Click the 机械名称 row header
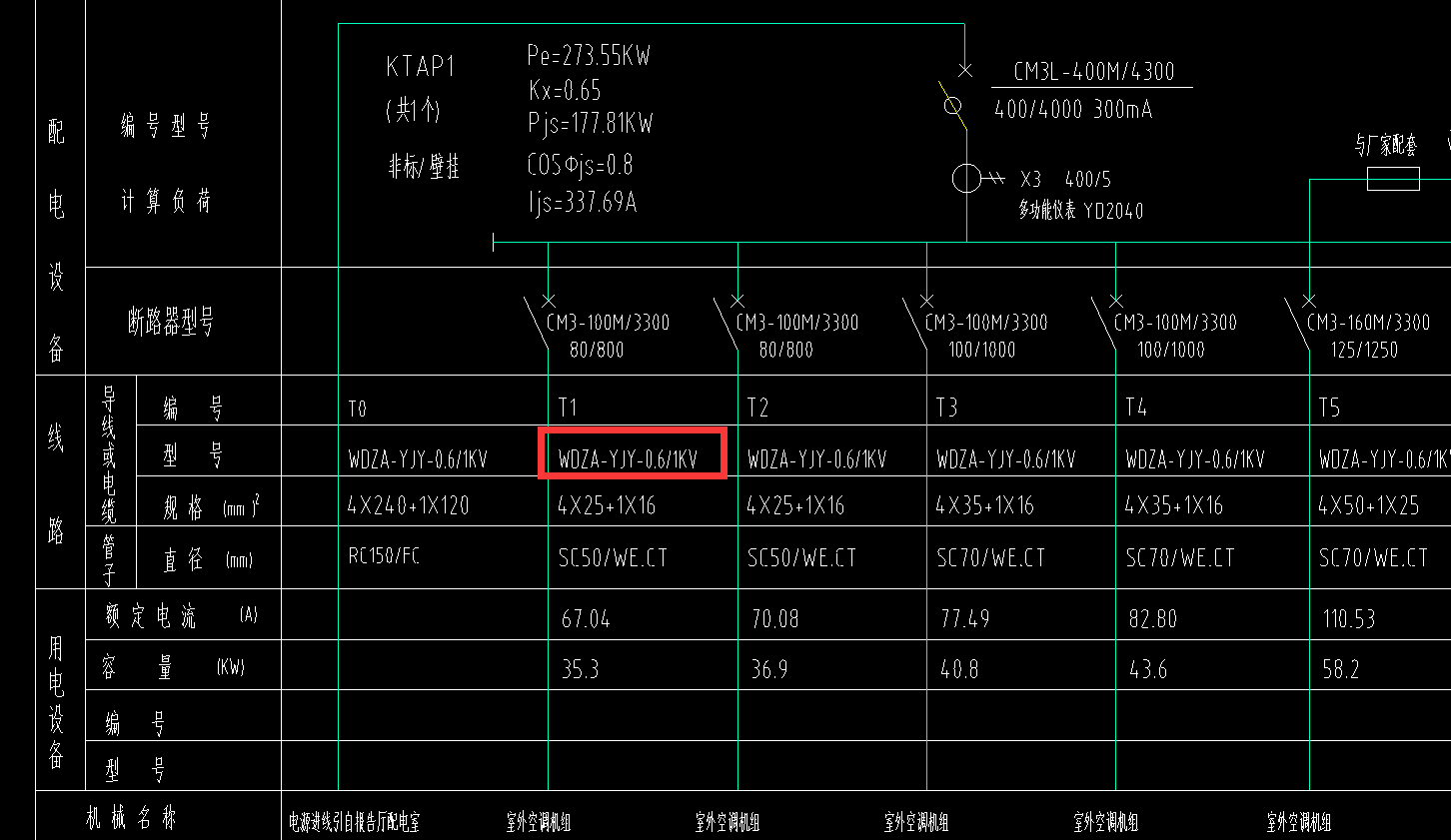Viewport: 1451px width, 840px height. [x=131, y=819]
